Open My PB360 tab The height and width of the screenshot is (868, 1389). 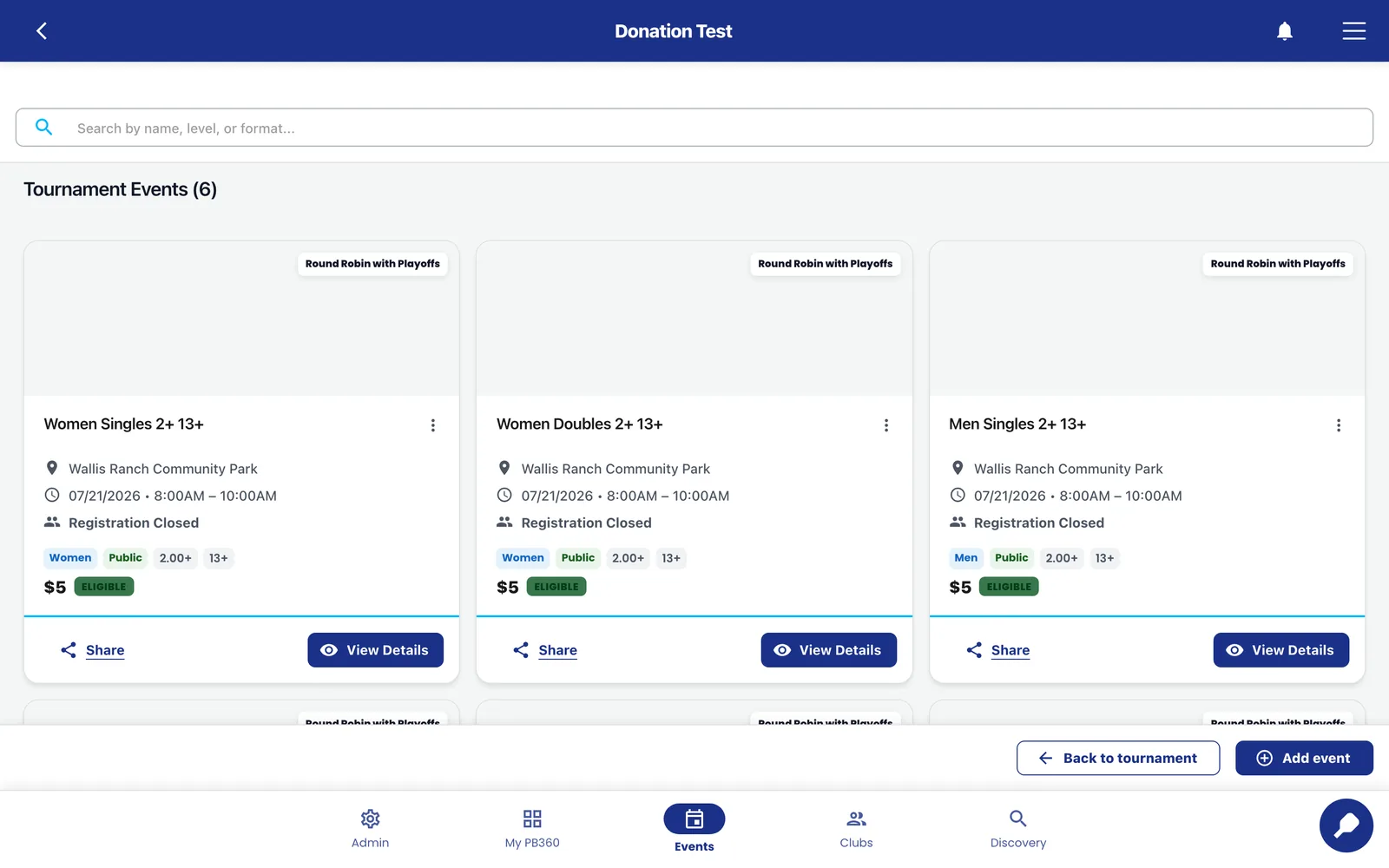tap(532, 829)
